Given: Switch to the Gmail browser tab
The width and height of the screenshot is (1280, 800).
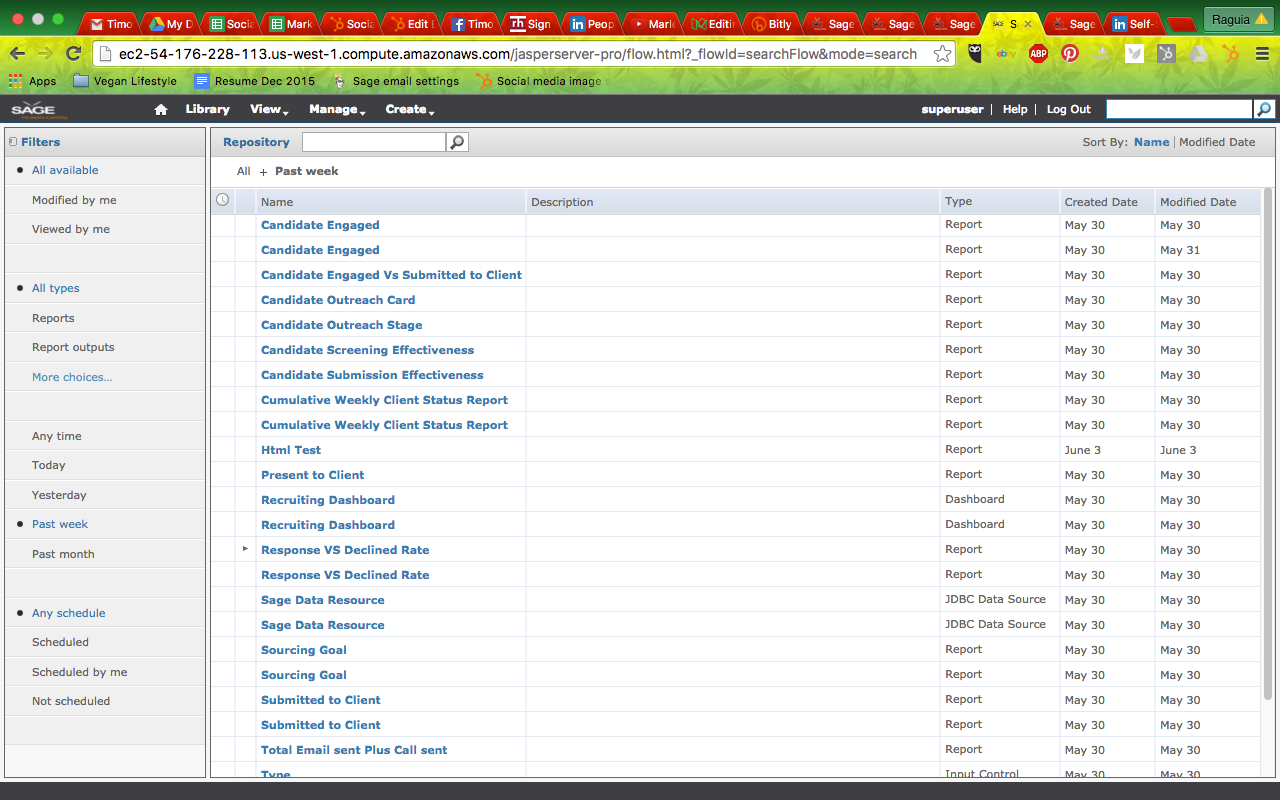Looking at the screenshot, I should tap(110, 24).
